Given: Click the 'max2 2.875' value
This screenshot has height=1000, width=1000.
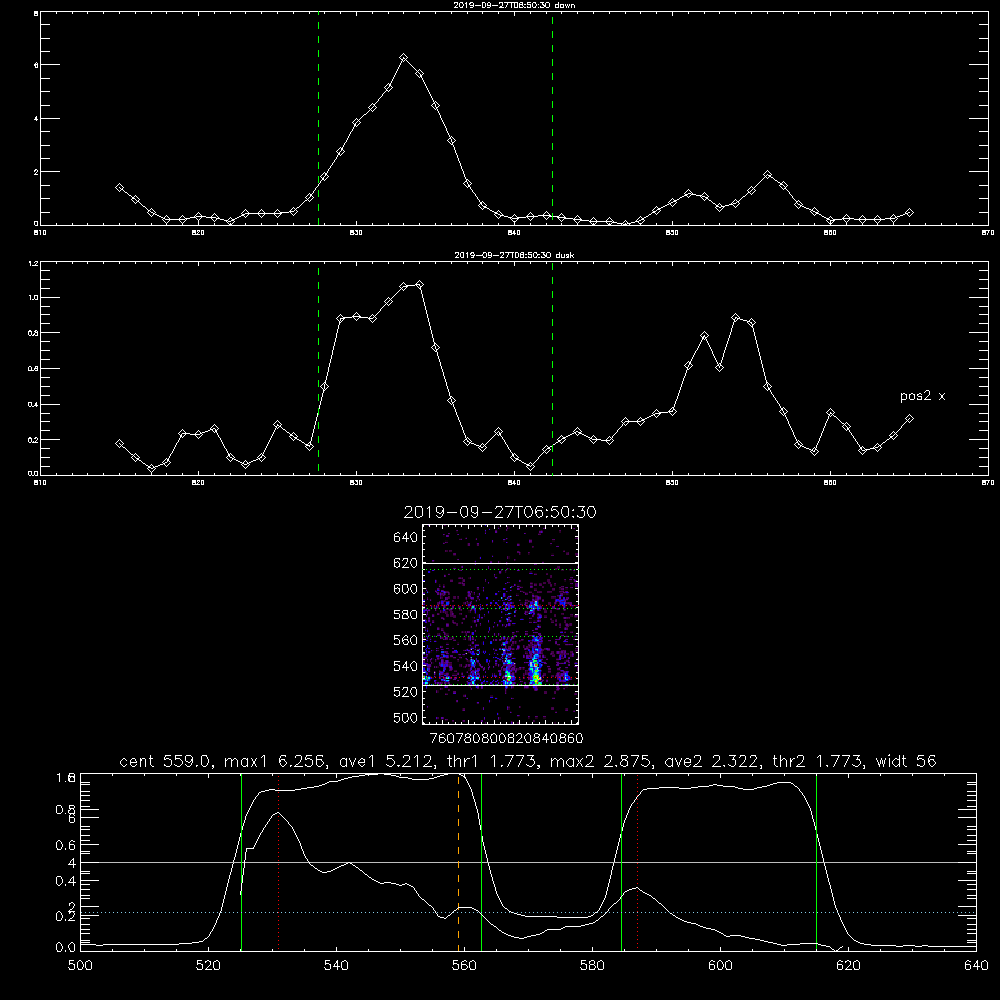Looking at the screenshot, I should tap(598, 761).
